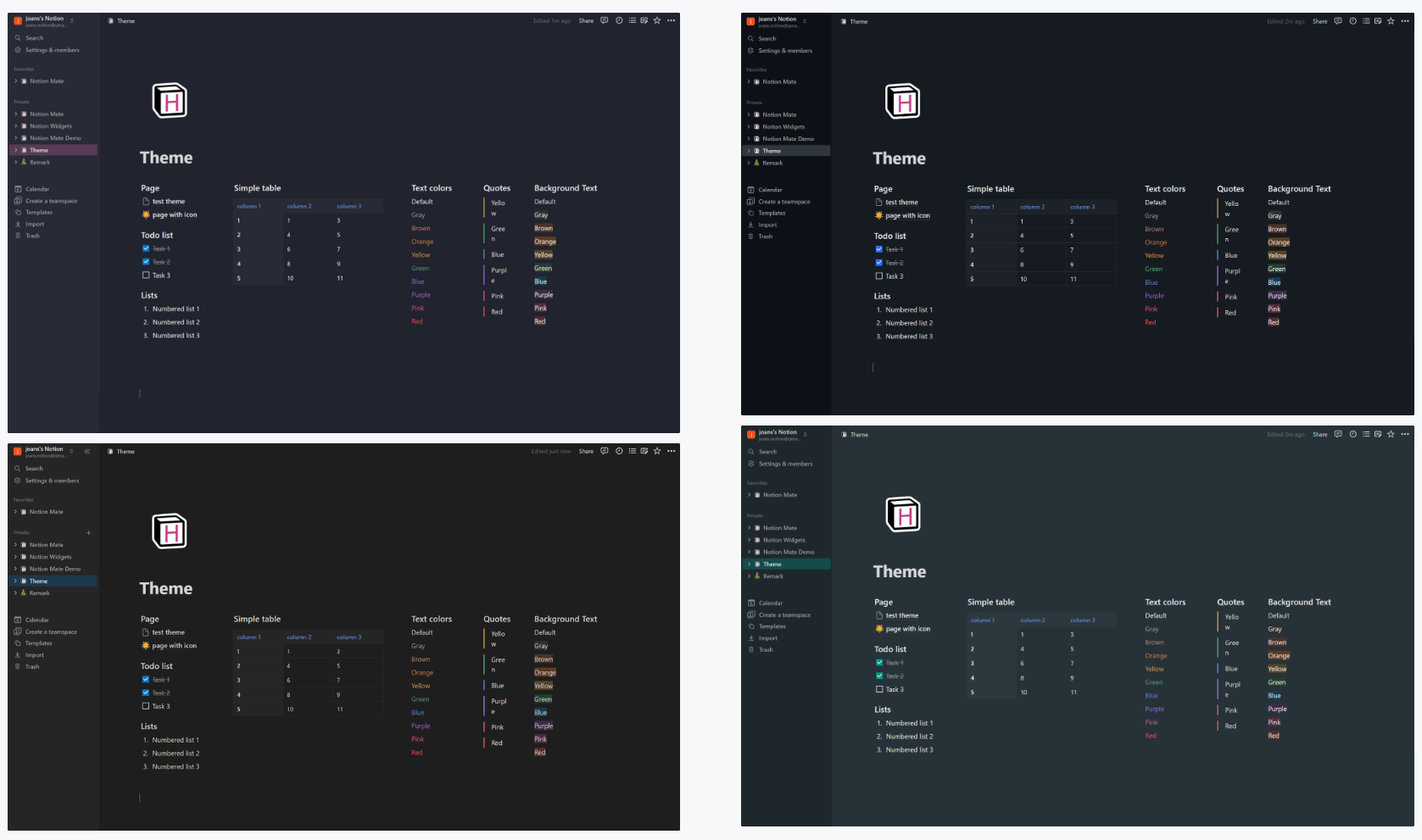Click the Theme page title in gray-accent window

coord(899,159)
